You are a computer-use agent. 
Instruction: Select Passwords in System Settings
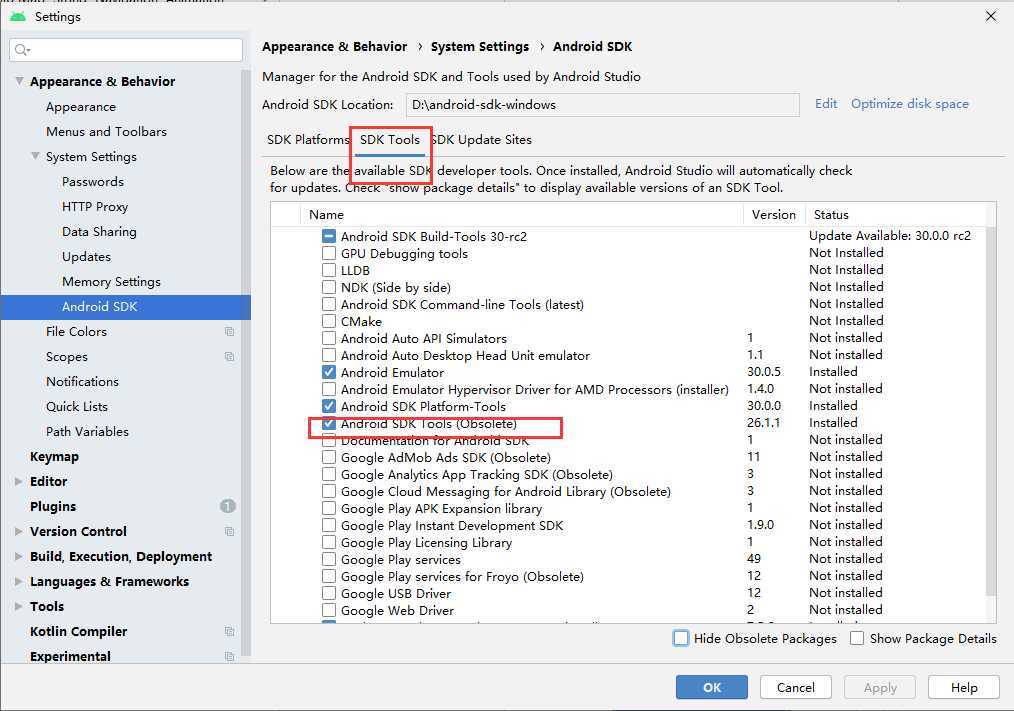pos(92,182)
